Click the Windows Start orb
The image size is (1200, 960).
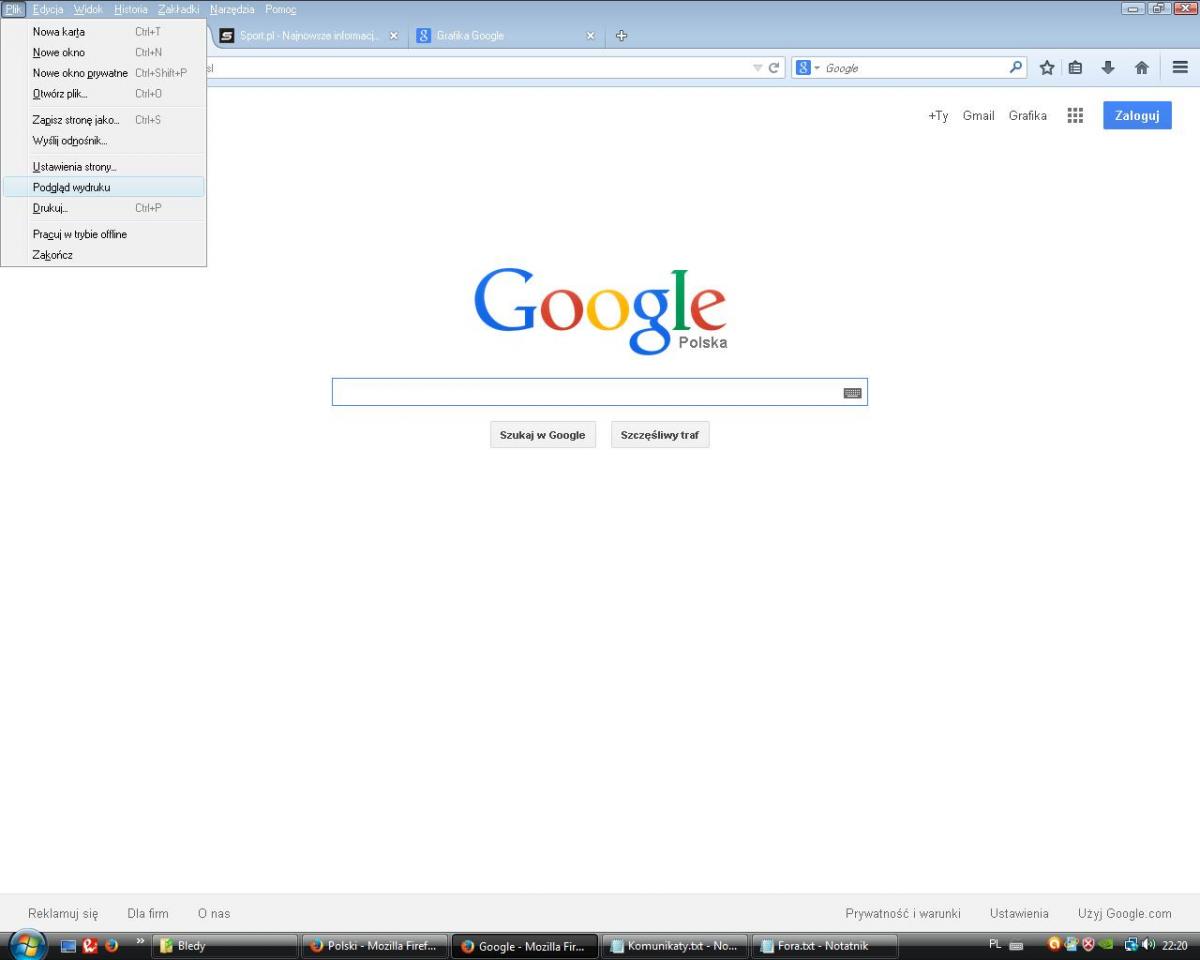[27, 945]
